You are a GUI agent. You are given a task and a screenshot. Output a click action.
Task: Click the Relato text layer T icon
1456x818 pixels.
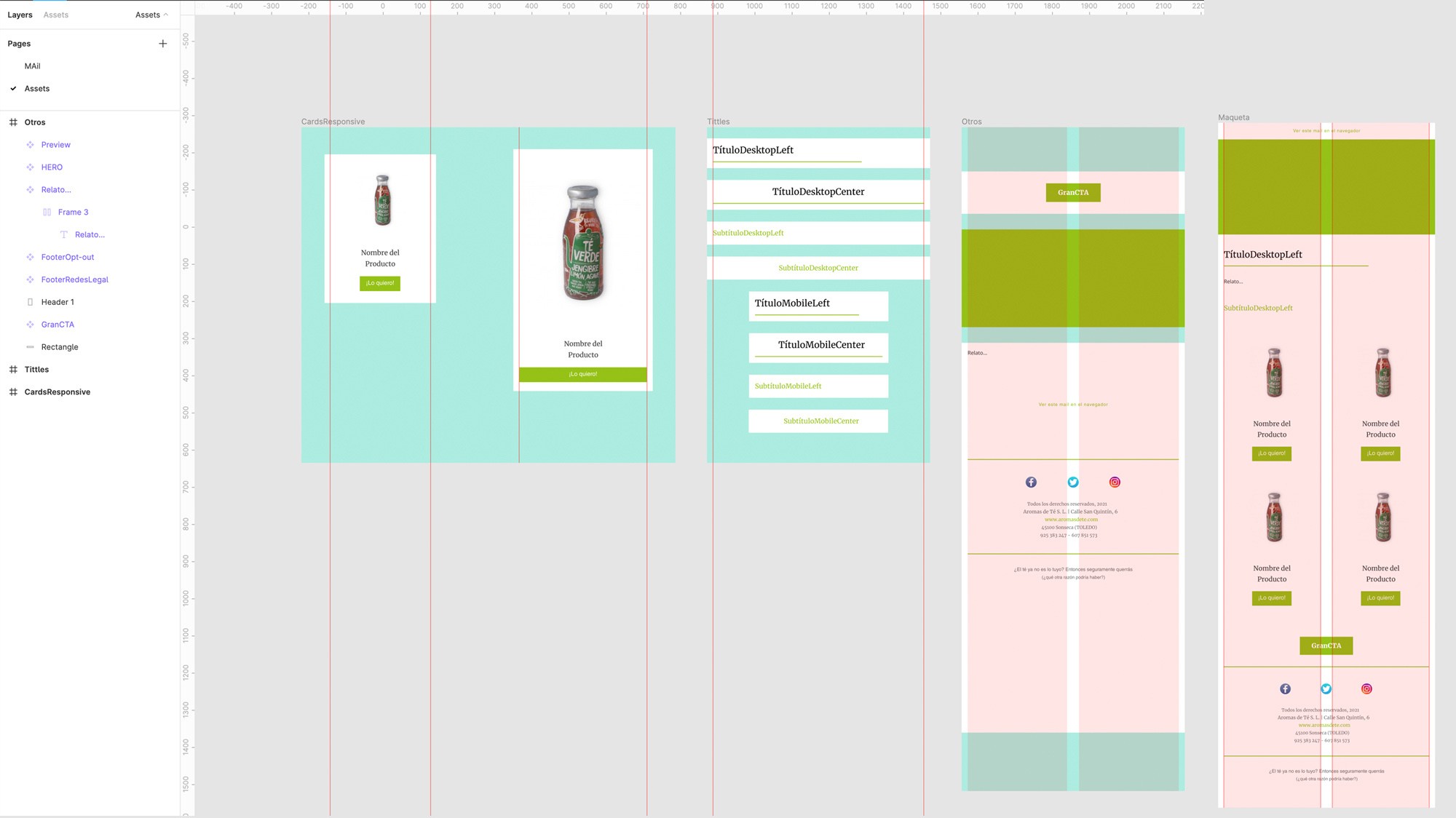[63, 235]
